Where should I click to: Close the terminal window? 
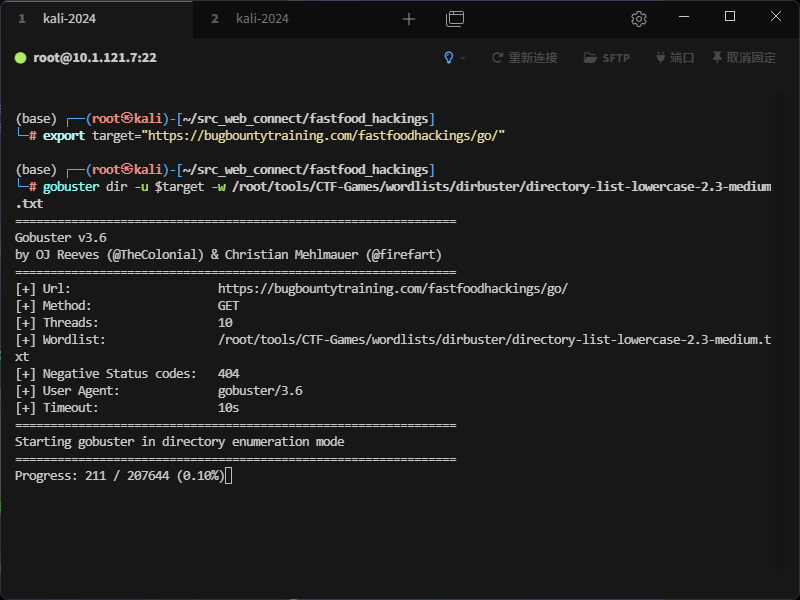click(776, 17)
